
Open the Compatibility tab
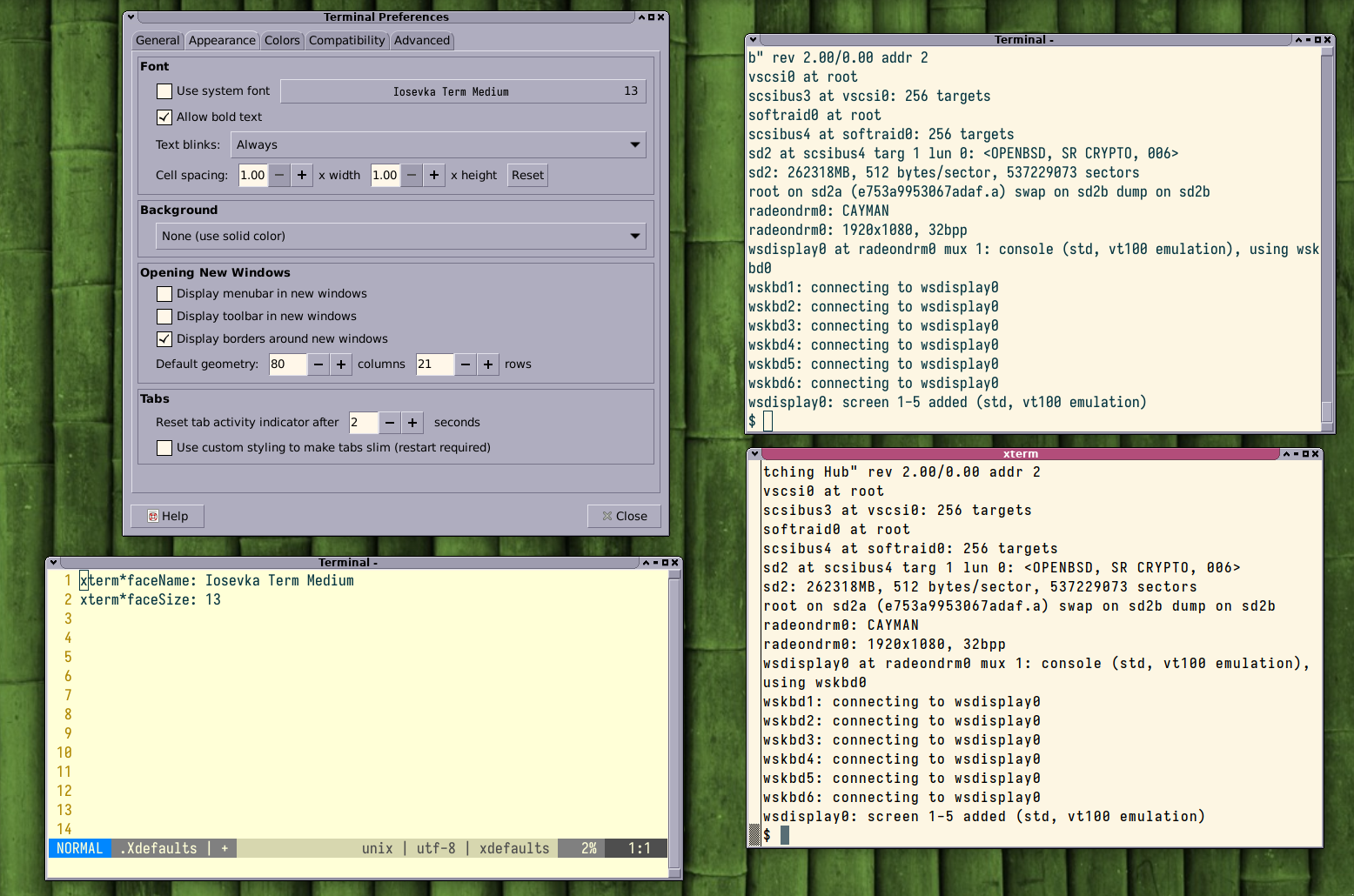pyautogui.click(x=346, y=40)
